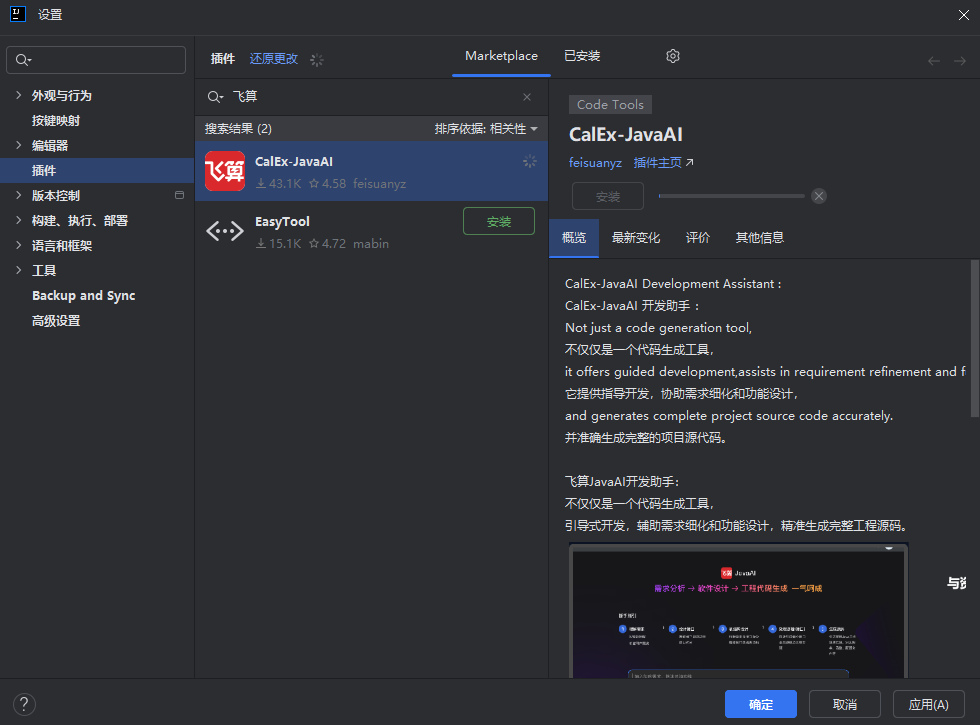This screenshot has width=980, height=725.
Task: Expand the 外观与行为 settings section
Action: [x=18, y=96]
